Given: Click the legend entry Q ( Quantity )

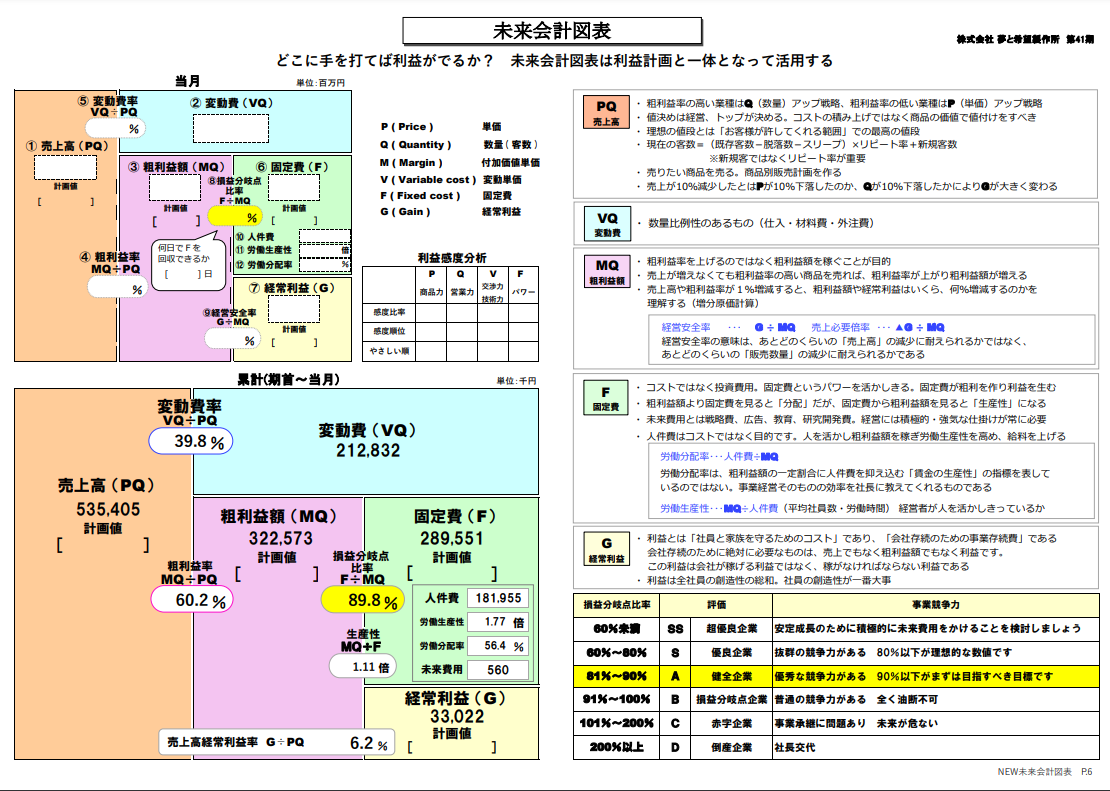Looking at the screenshot, I should 416,144.
